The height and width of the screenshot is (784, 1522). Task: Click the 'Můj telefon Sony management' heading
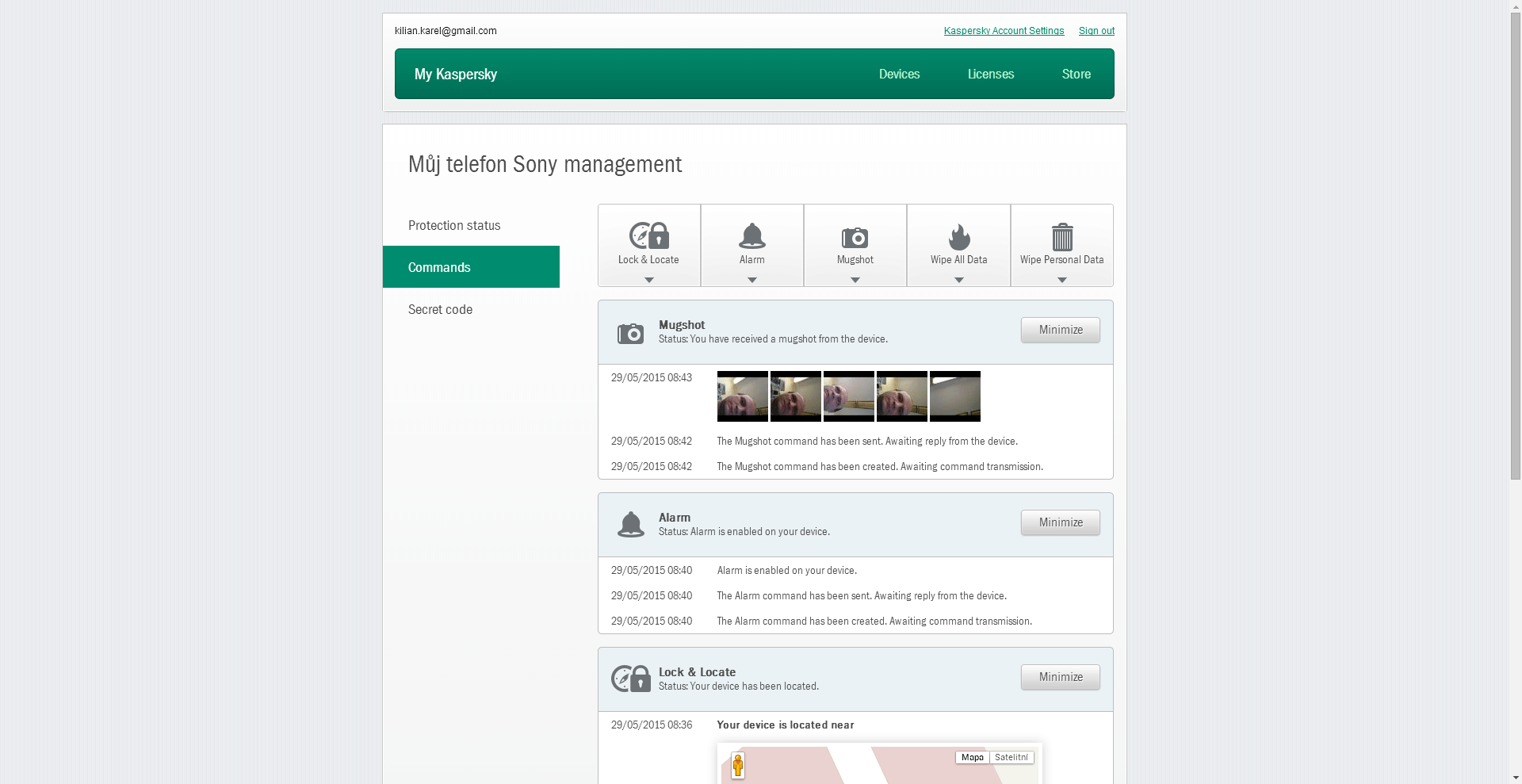point(545,164)
